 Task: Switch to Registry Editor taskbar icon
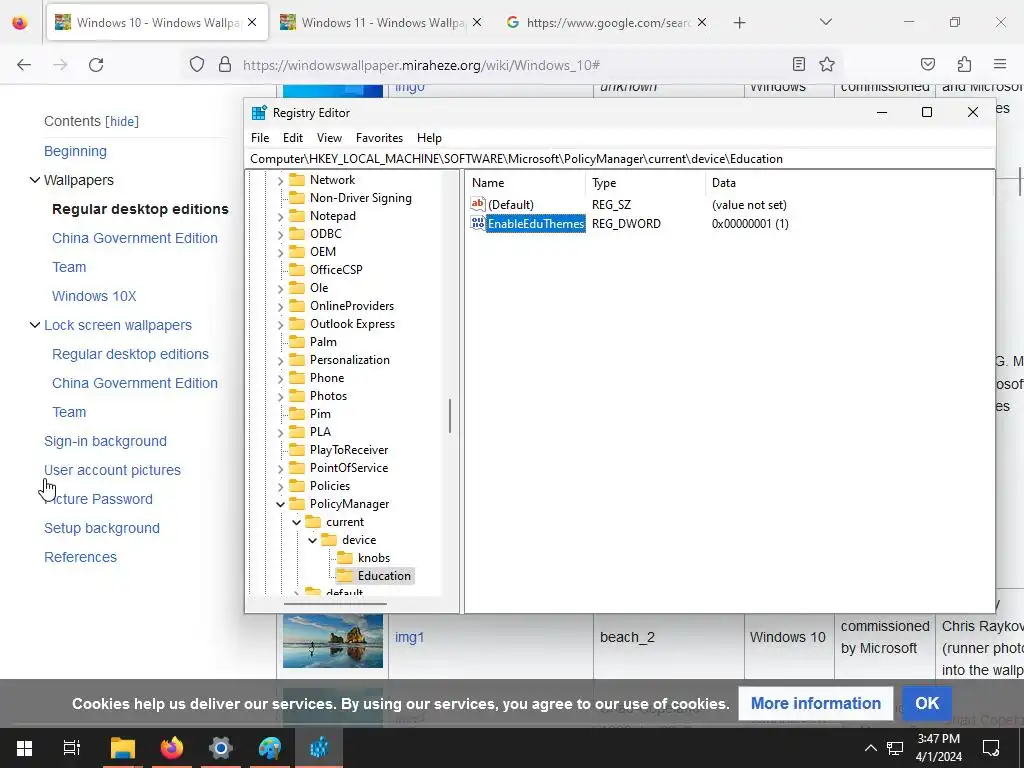(x=319, y=748)
